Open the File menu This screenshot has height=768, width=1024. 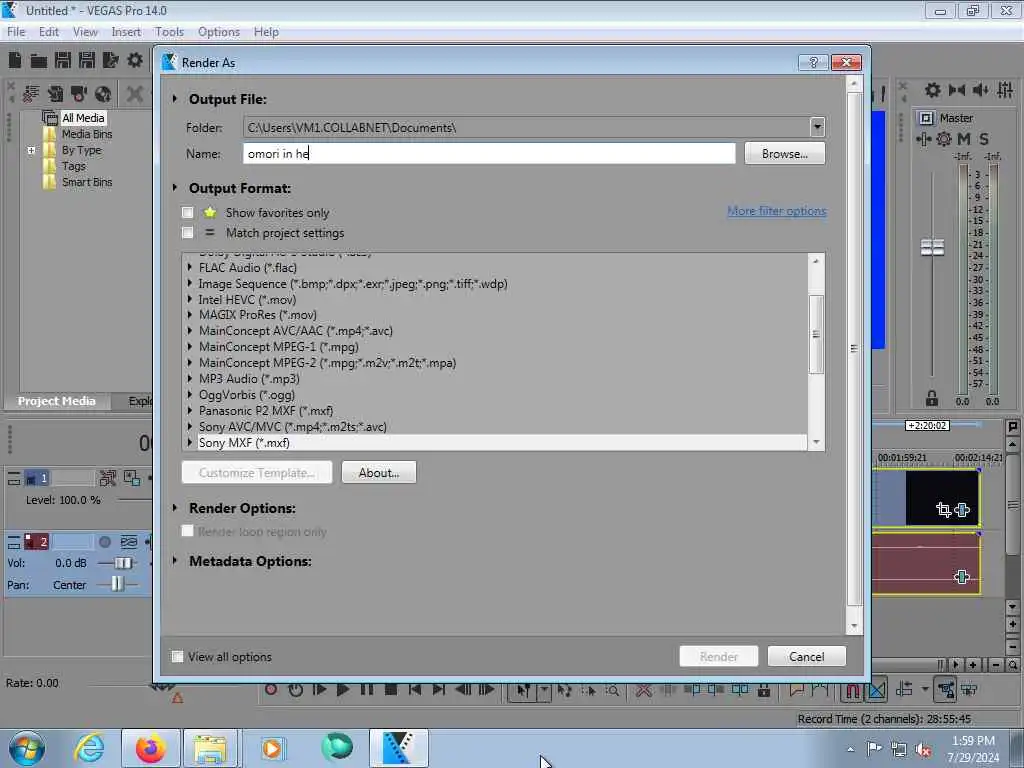16,31
